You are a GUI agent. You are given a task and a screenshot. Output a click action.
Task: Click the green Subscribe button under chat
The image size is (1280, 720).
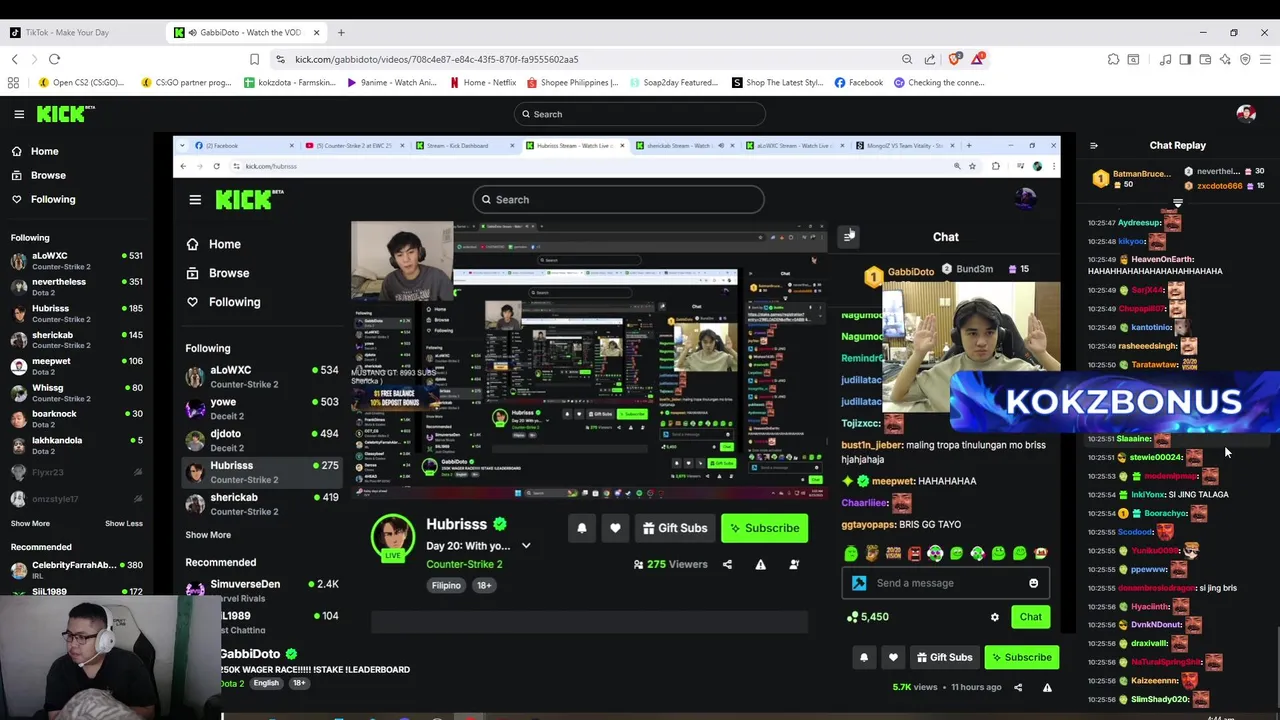tap(1020, 657)
